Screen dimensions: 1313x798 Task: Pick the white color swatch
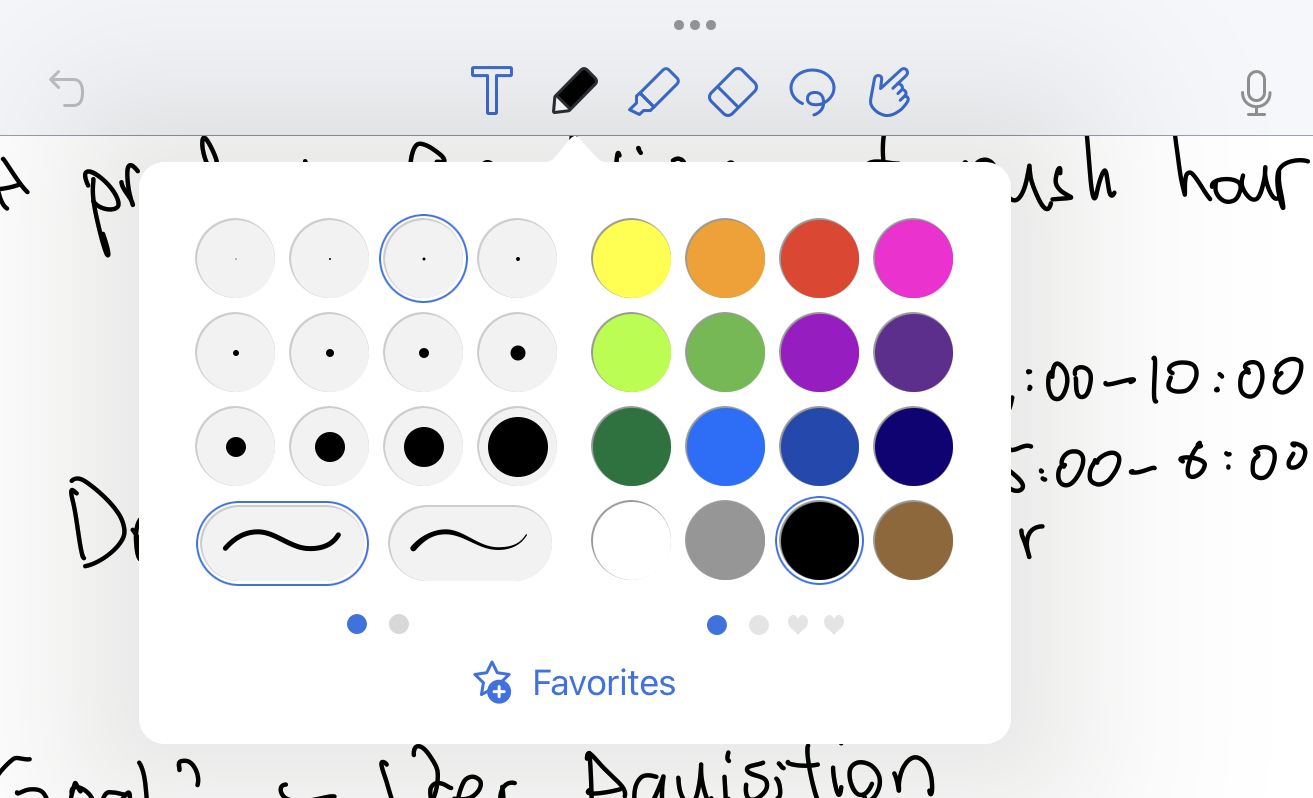(631, 541)
